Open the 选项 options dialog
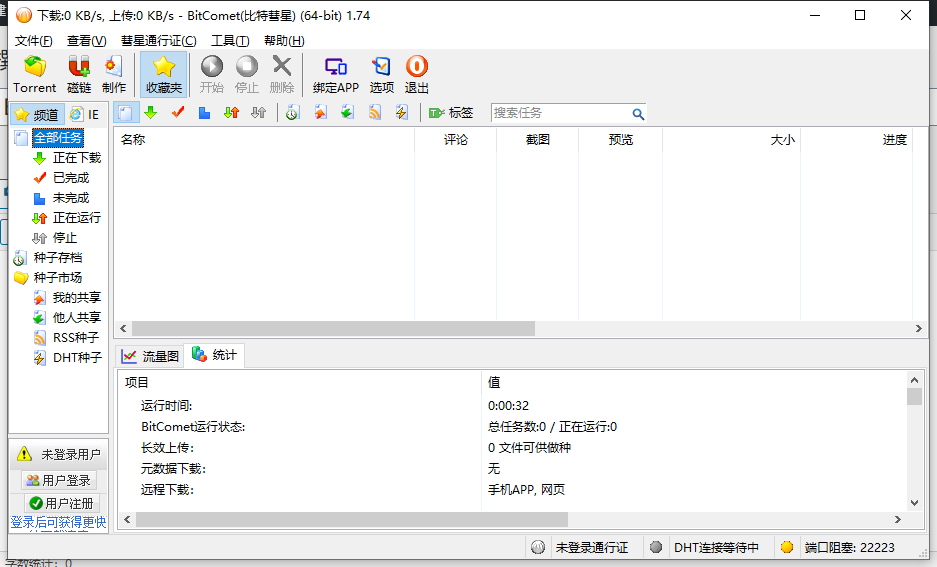 (x=382, y=75)
